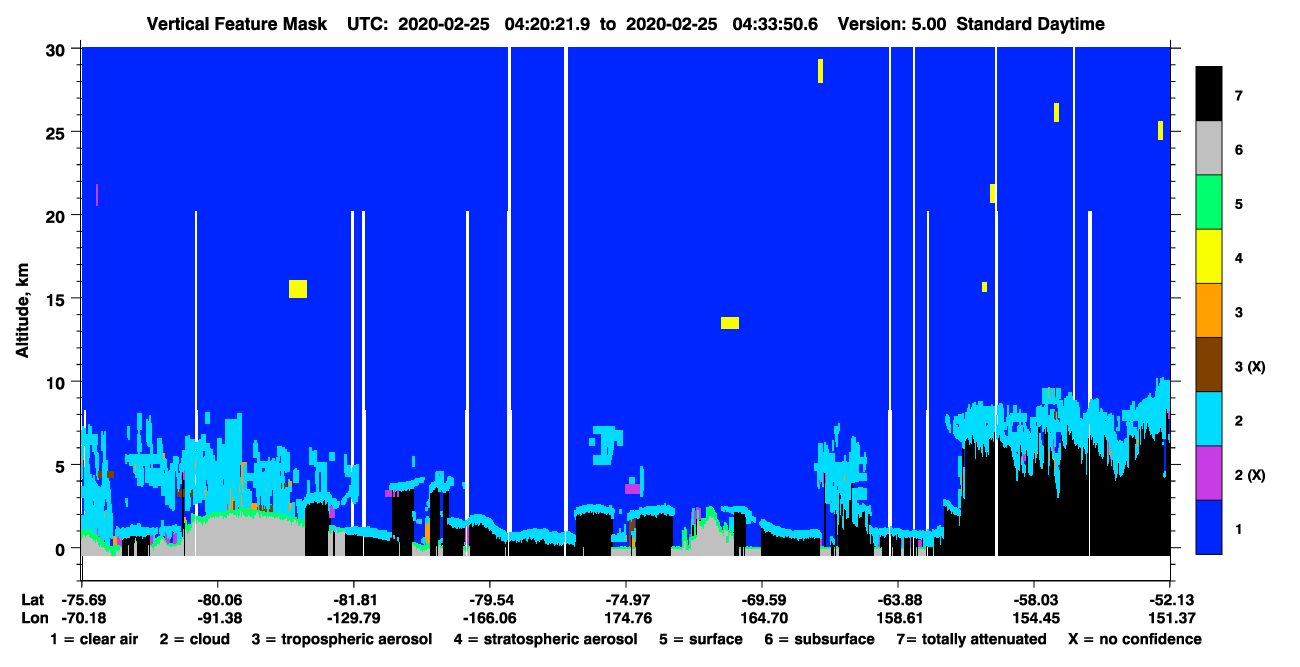The height and width of the screenshot is (667, 1300).
Task: Click the 'Vertical Feature Mask' title text
Action: [239, 24]
